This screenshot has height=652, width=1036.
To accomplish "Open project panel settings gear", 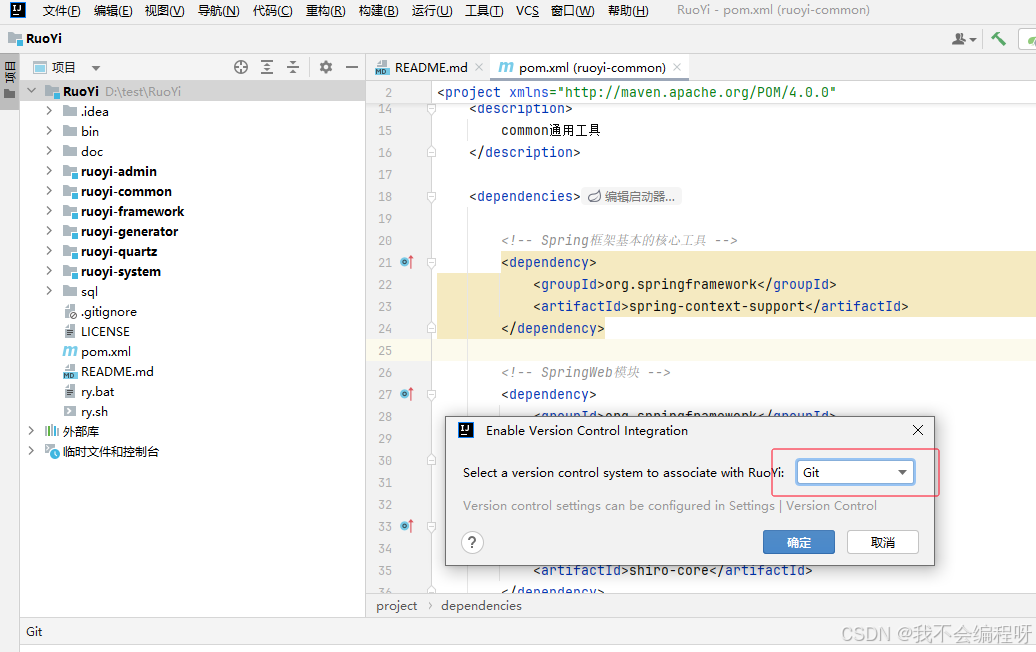I will click(x=326, y=67).
